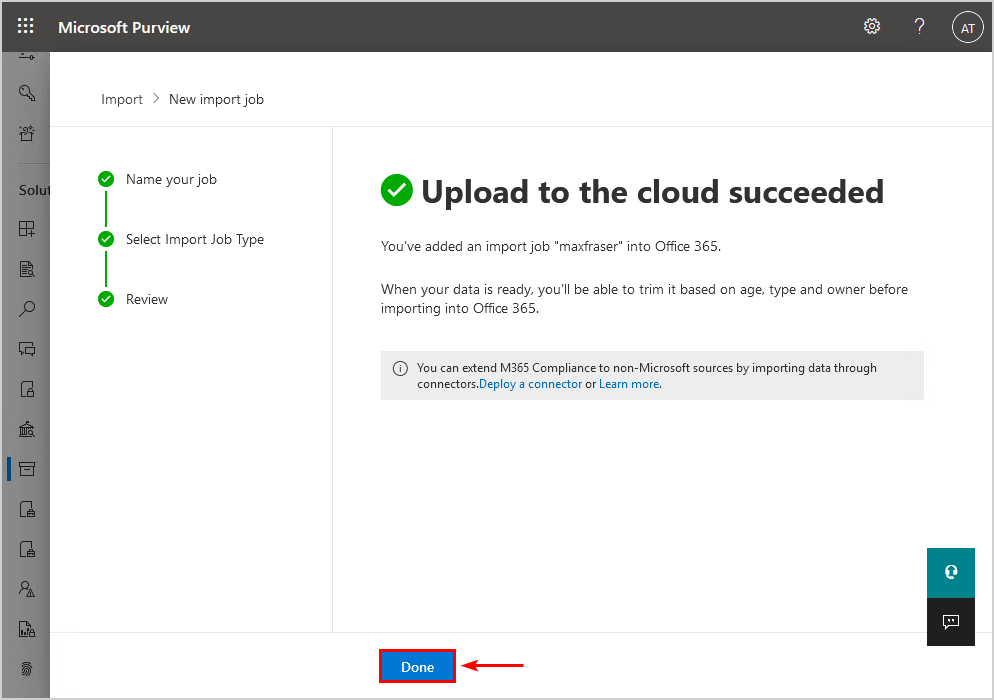Click the bank building sidebar icon
This screenshot has height=700, width=994.
pos(27,429)
